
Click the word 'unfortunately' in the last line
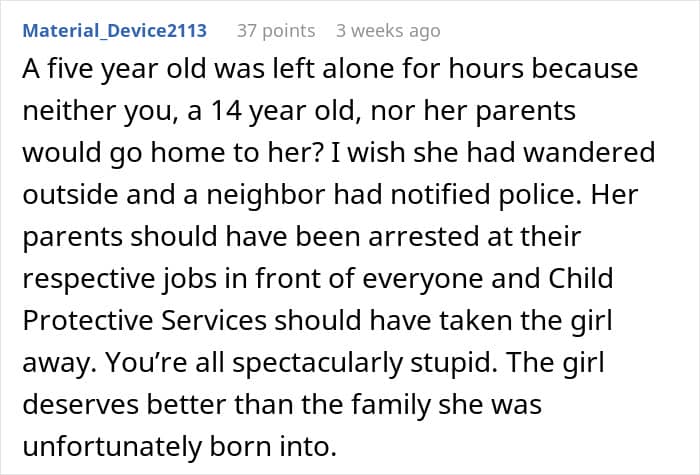(x=112, y=448)
